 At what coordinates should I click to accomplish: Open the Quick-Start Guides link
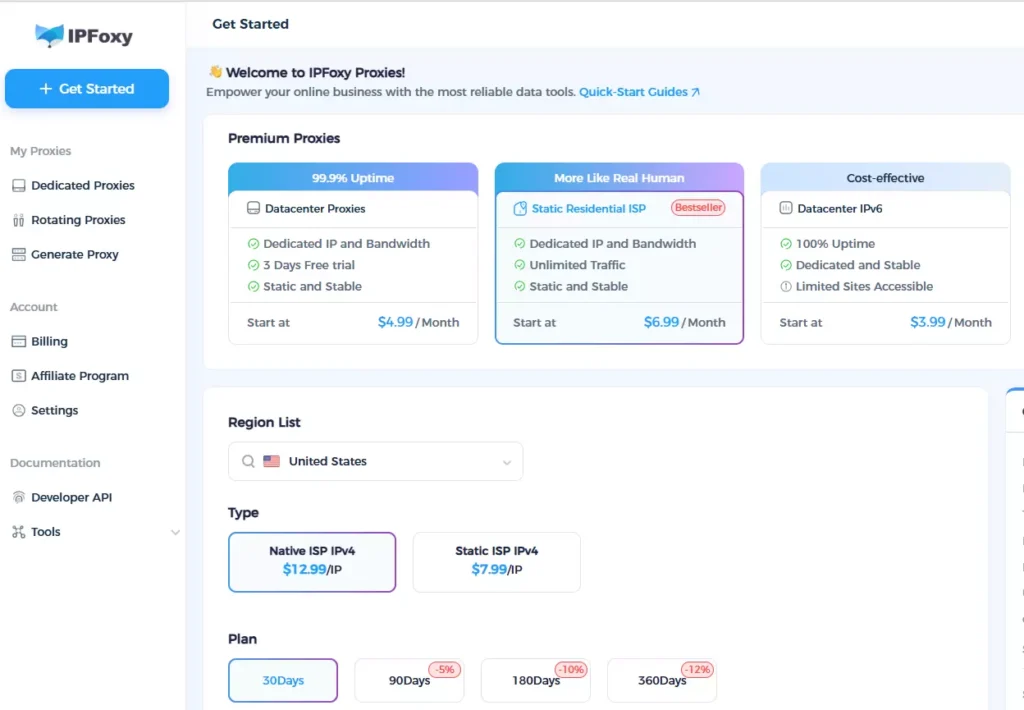(639, 92)
